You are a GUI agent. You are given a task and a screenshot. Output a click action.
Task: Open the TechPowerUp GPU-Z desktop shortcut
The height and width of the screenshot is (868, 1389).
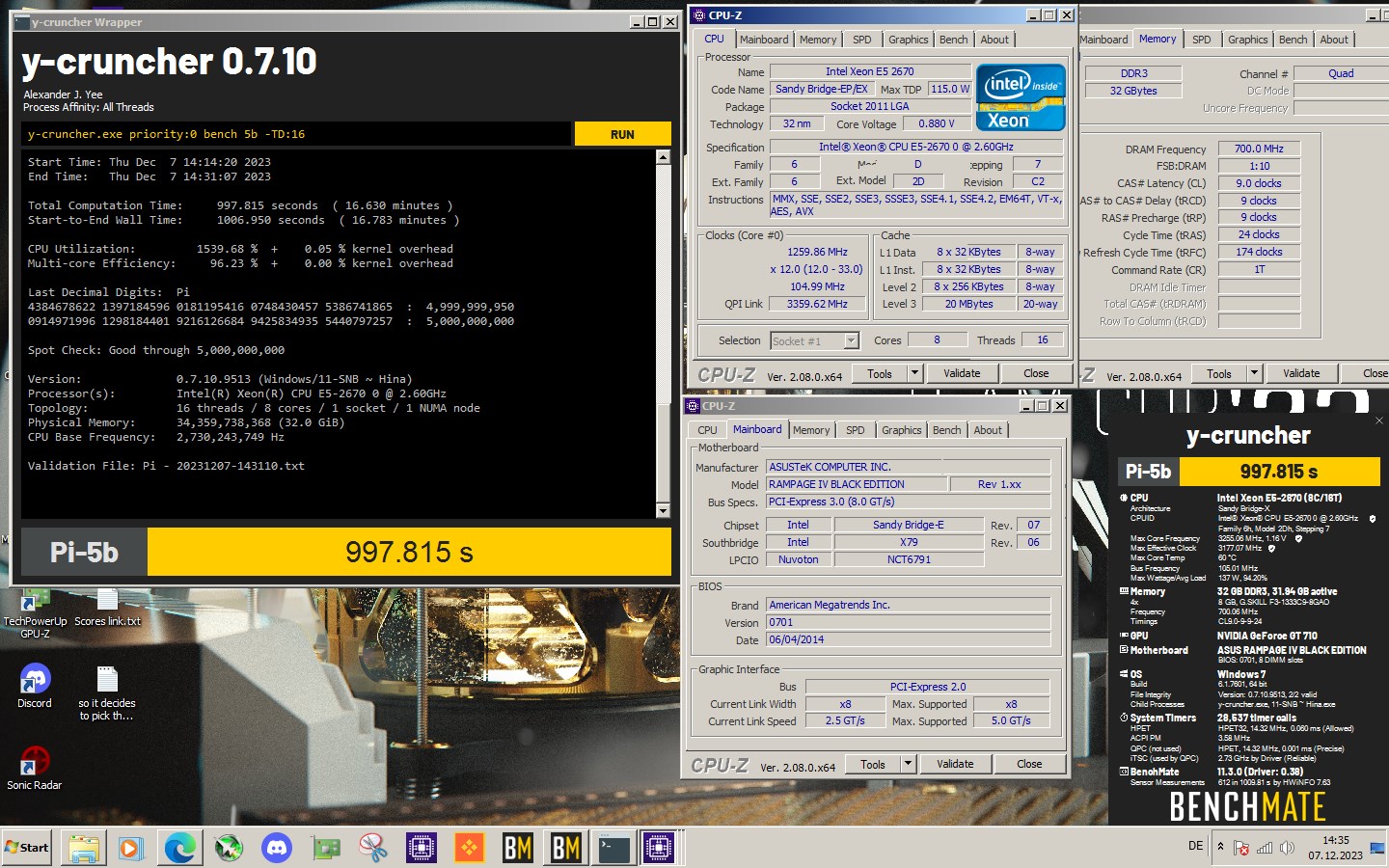click(x=35, y=614)
